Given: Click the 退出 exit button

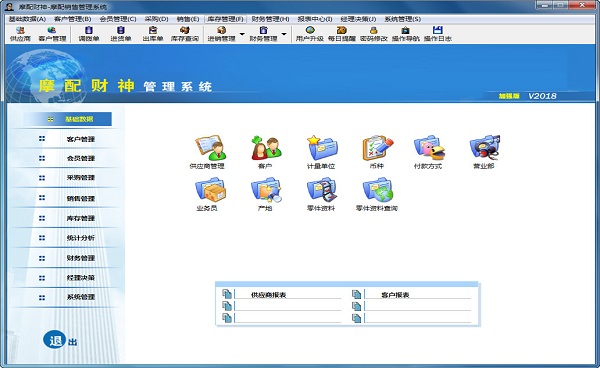Looking at the screenshot, I should tap(60, 340).
